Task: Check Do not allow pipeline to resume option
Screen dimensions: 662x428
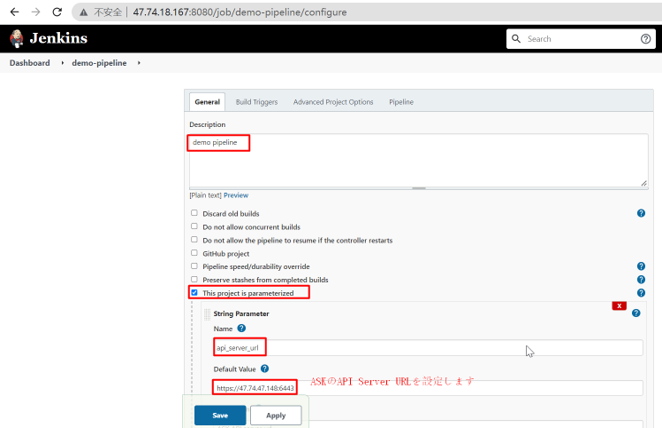Action: pyautogui.click(x=194, y=239)
